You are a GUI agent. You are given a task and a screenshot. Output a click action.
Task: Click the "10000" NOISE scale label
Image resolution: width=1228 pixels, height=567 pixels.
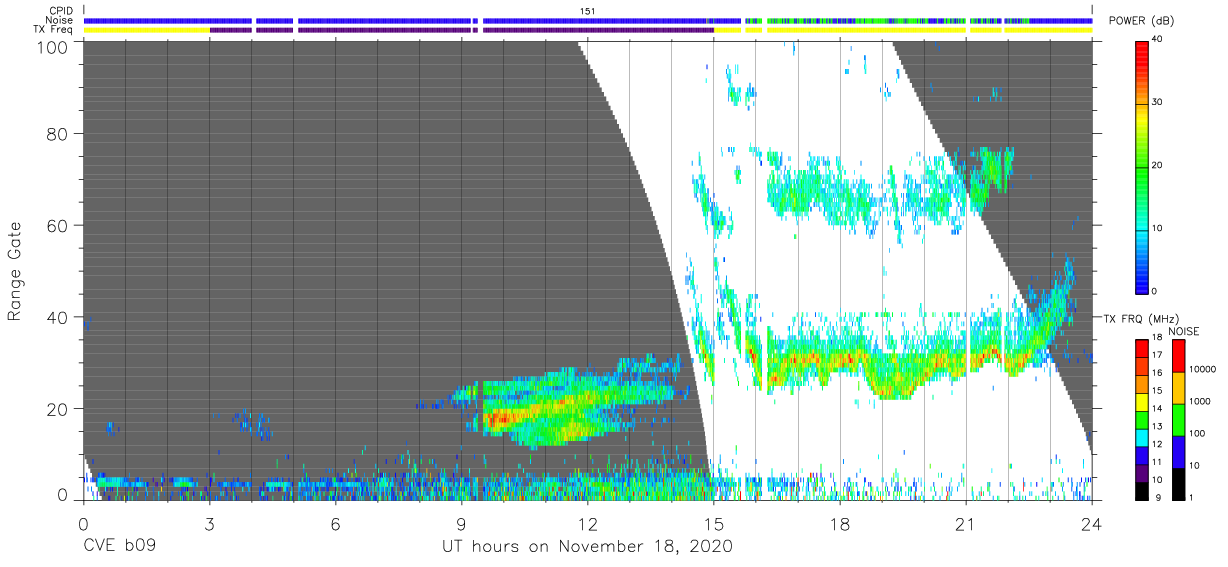point(1205,370)
